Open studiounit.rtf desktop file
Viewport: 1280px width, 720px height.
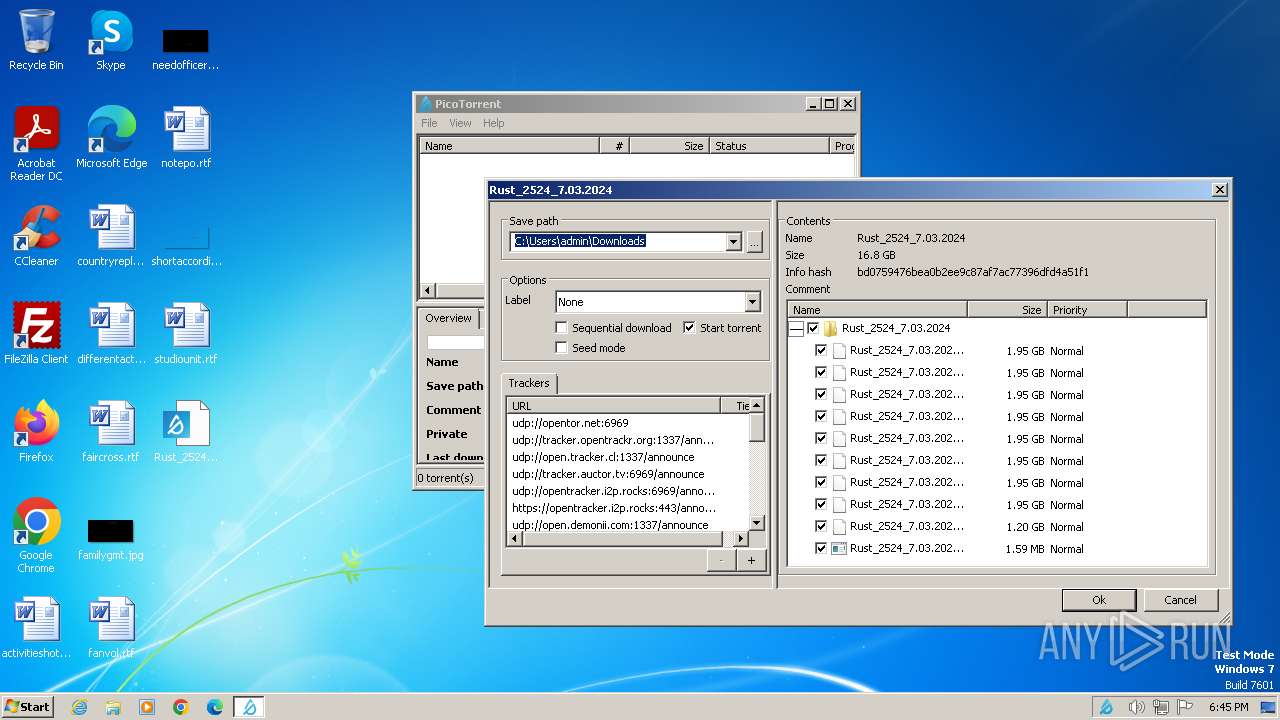point(186,333)
